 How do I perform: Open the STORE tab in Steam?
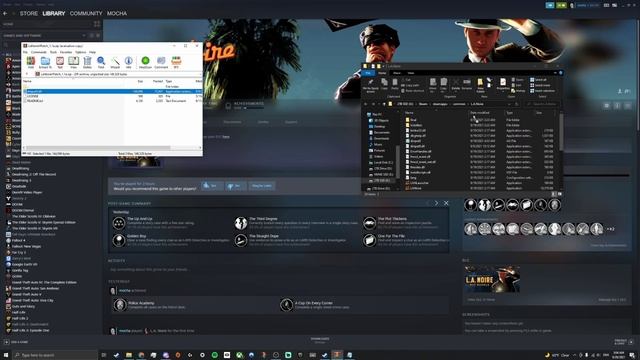29,13
